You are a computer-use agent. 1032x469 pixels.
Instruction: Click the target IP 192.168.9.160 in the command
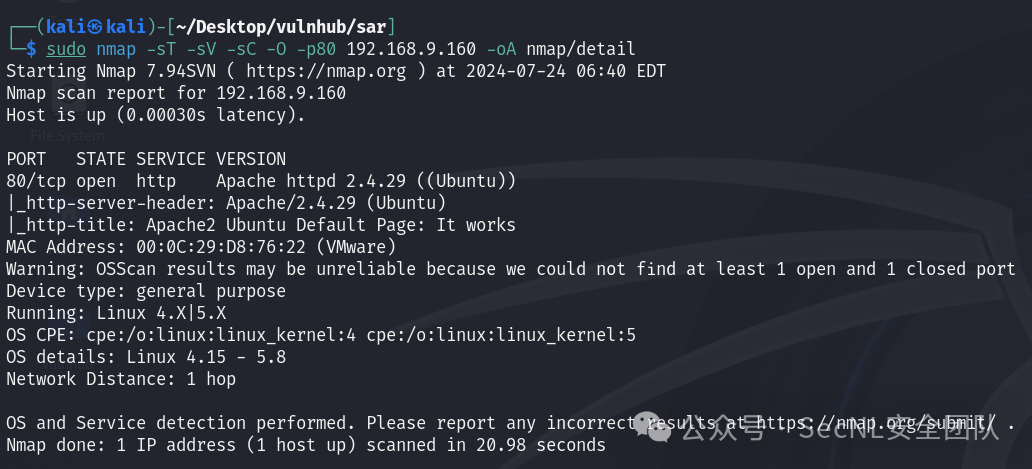pos(411,49)
